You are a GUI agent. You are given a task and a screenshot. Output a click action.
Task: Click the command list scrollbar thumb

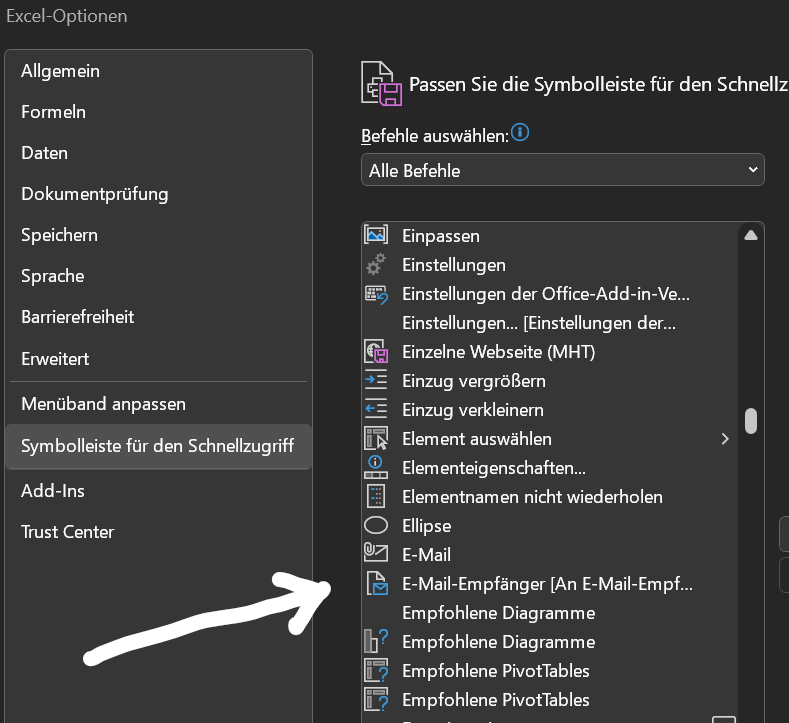[751, 421]
